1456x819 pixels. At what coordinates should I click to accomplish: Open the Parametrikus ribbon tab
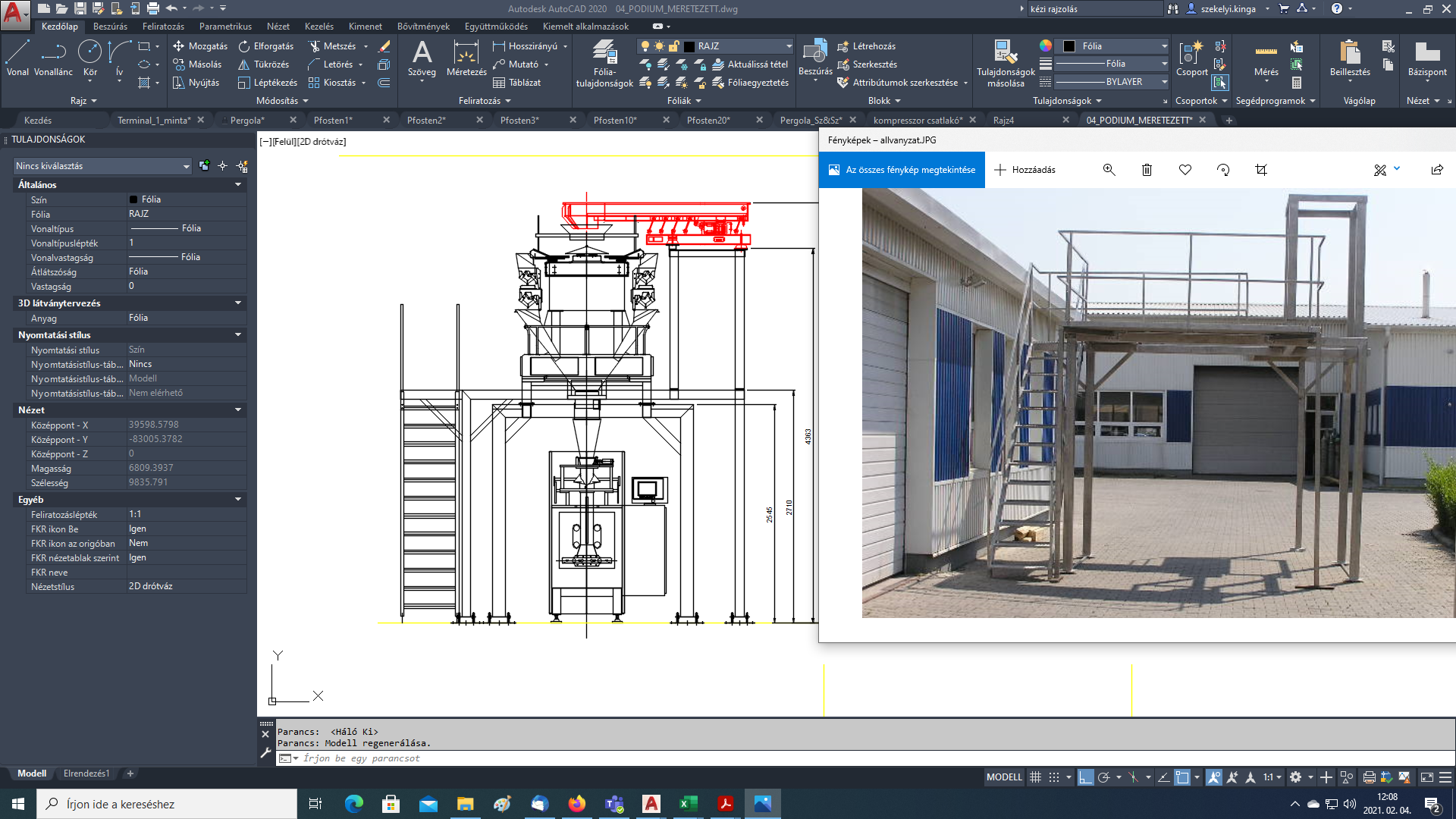[225, 27]
